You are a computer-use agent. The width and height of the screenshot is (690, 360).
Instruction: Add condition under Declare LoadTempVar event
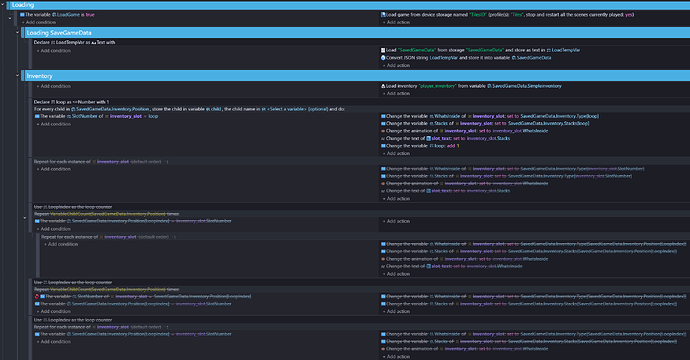pyautogui.click(x=54, y=51)
